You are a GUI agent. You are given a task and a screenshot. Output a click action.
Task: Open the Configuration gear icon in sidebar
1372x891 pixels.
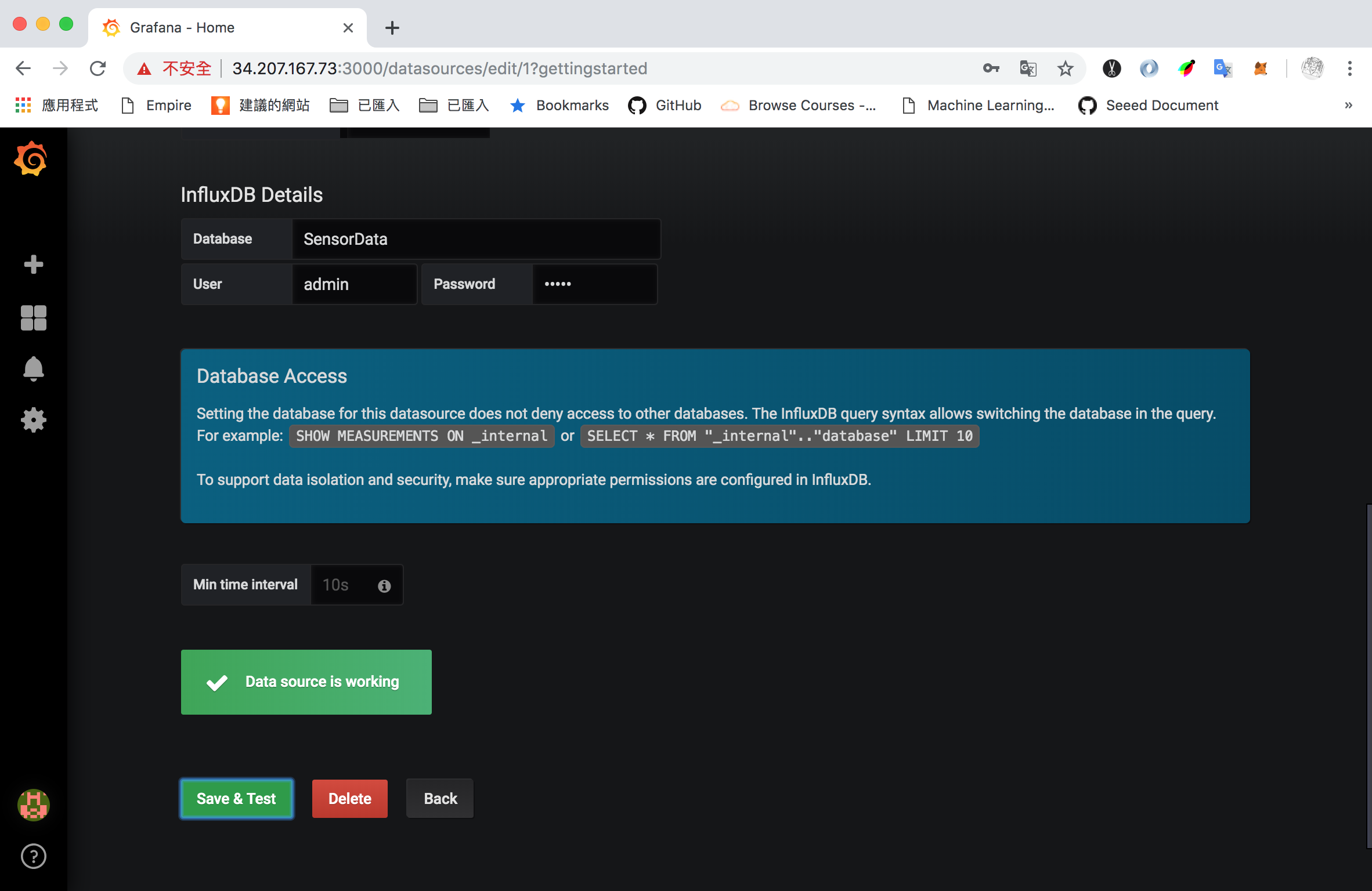[x=34, y=420]
